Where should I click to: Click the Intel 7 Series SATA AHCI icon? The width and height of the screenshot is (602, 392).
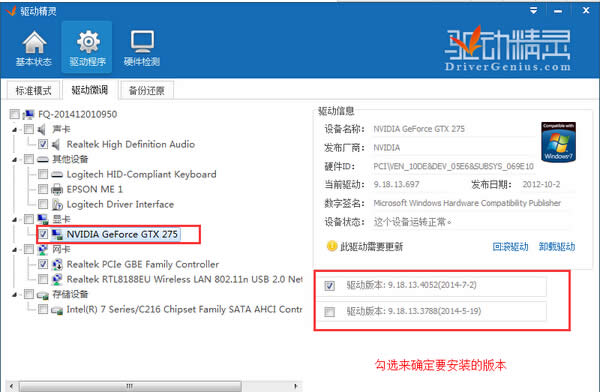pos(57,309)
